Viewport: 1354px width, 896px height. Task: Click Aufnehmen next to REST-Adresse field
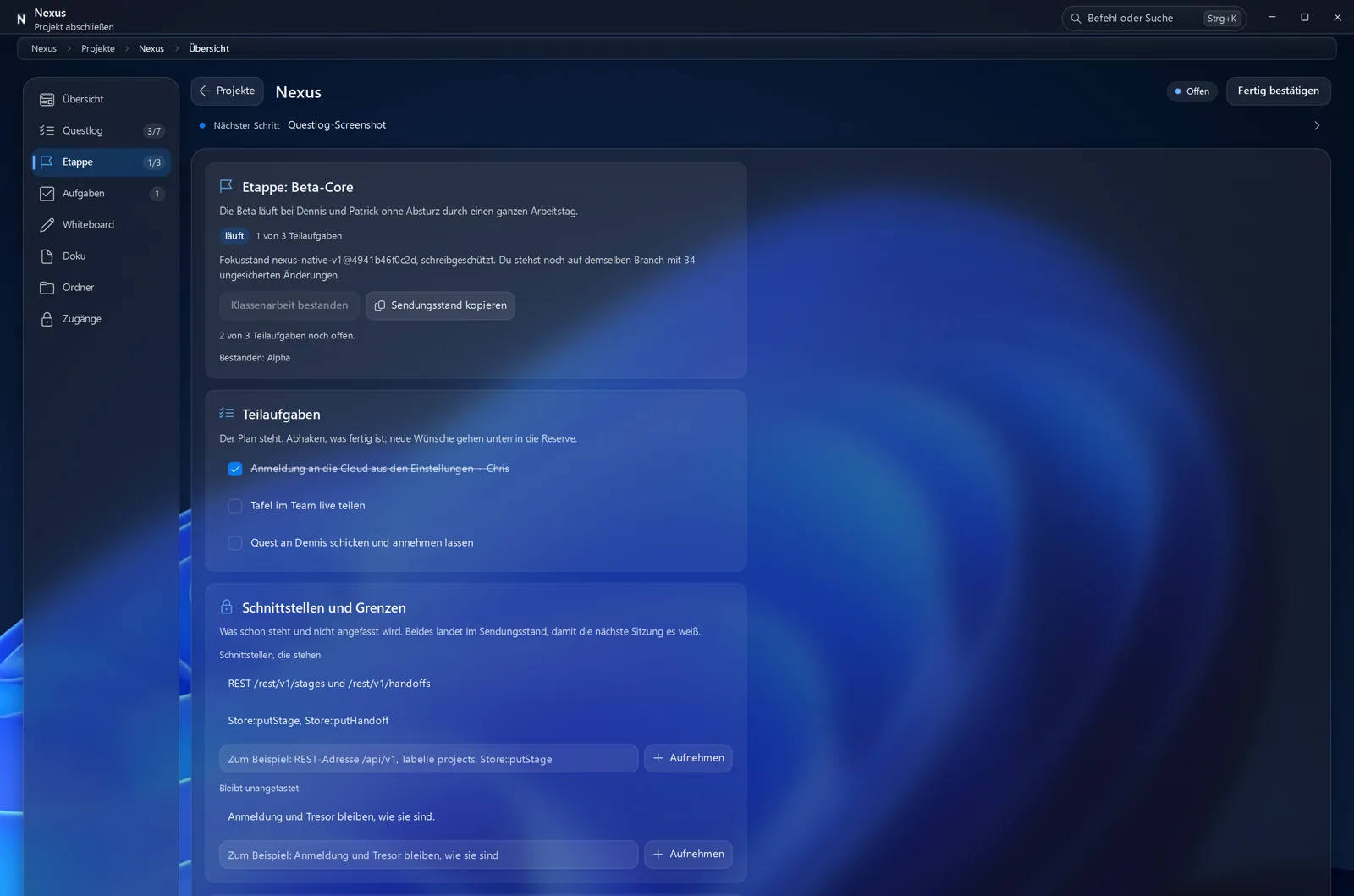[688, 758]
